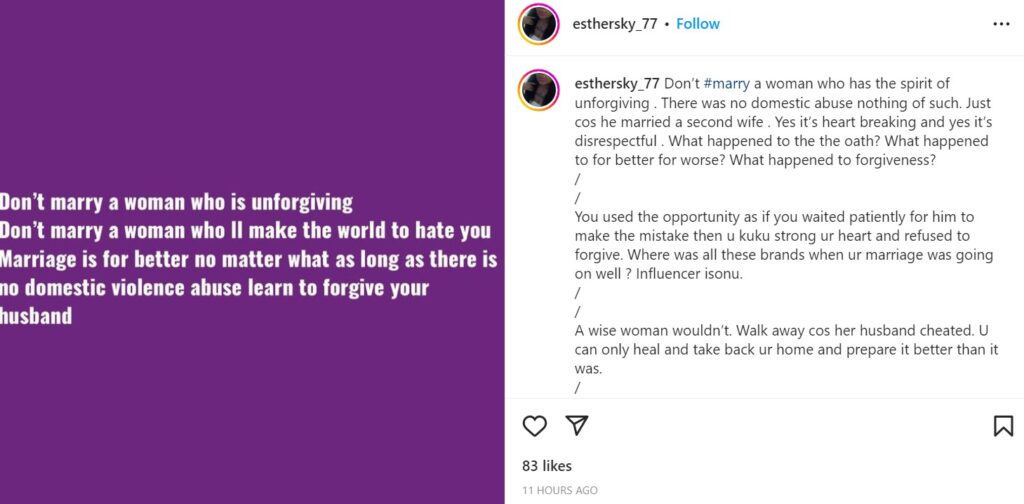Click image text "Don't marry a woman who is unforgiving"
This screenshot has height=504, width=1024.
coord(176,202)
